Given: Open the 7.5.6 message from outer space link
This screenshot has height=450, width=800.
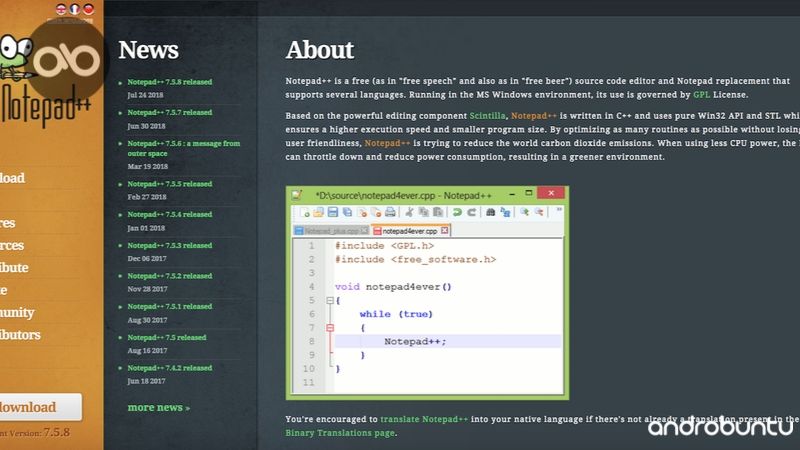Looking at the screenshot, I should tap(184, 148).
